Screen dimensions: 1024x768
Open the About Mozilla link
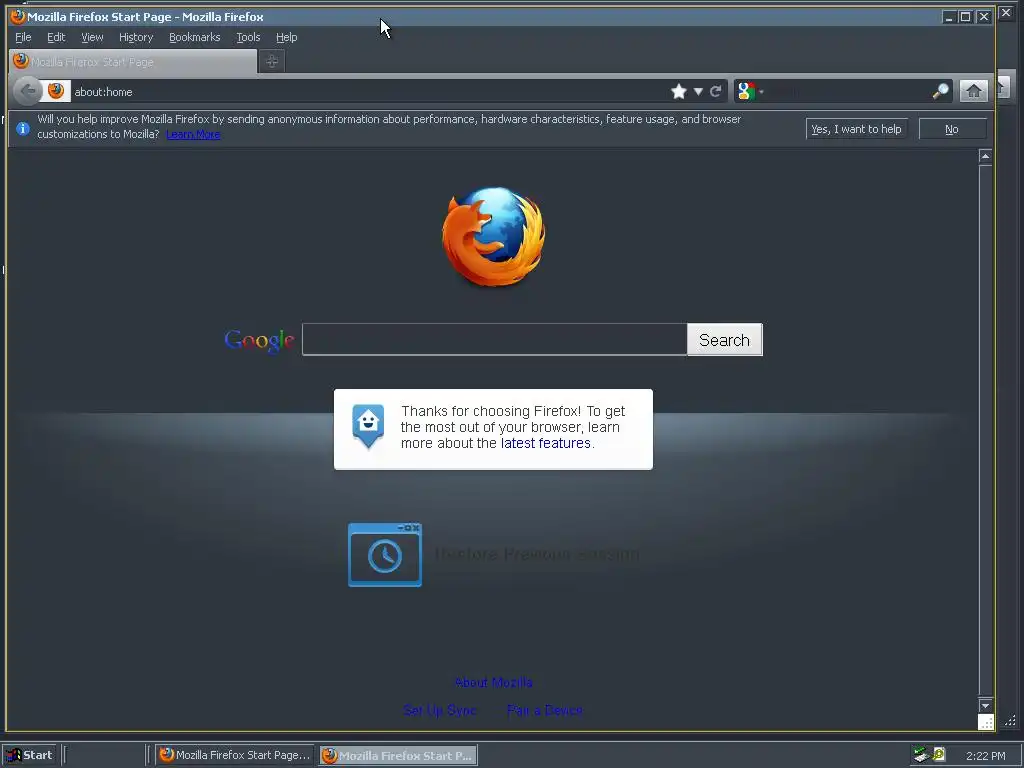494,682
